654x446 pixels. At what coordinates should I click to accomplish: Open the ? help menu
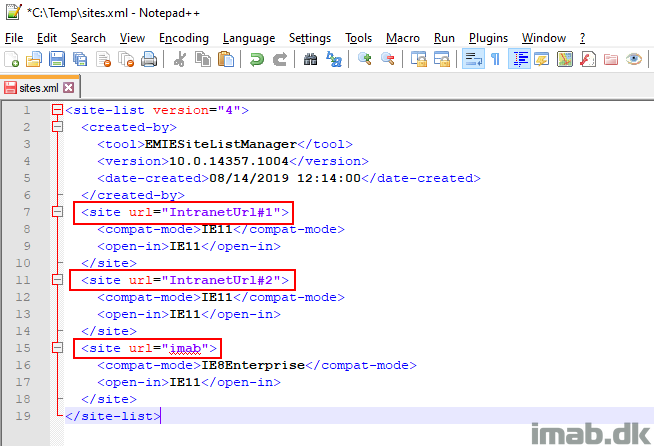pyautogui.click(x=583, y=38)
